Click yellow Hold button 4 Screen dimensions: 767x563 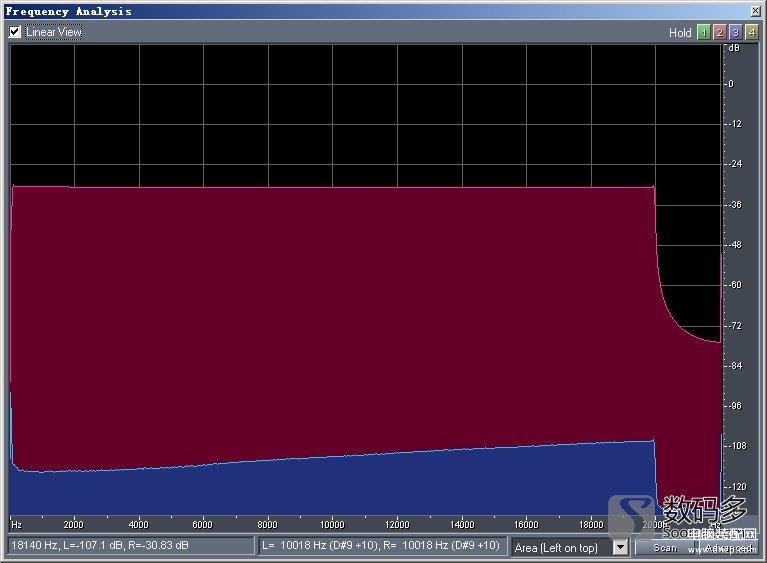(x=751, y=32)
